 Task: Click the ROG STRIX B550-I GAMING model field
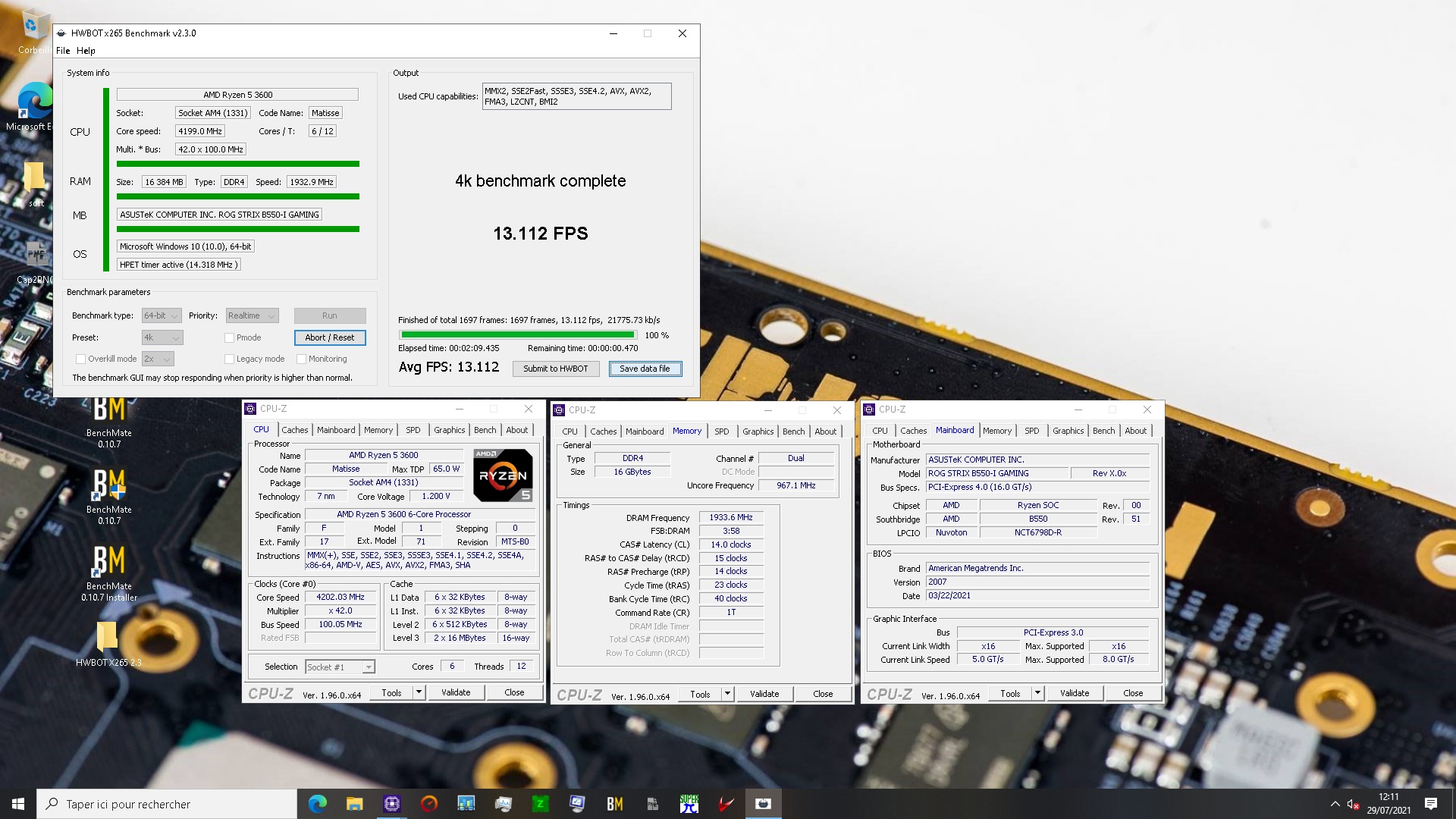[x=996, y=474]
